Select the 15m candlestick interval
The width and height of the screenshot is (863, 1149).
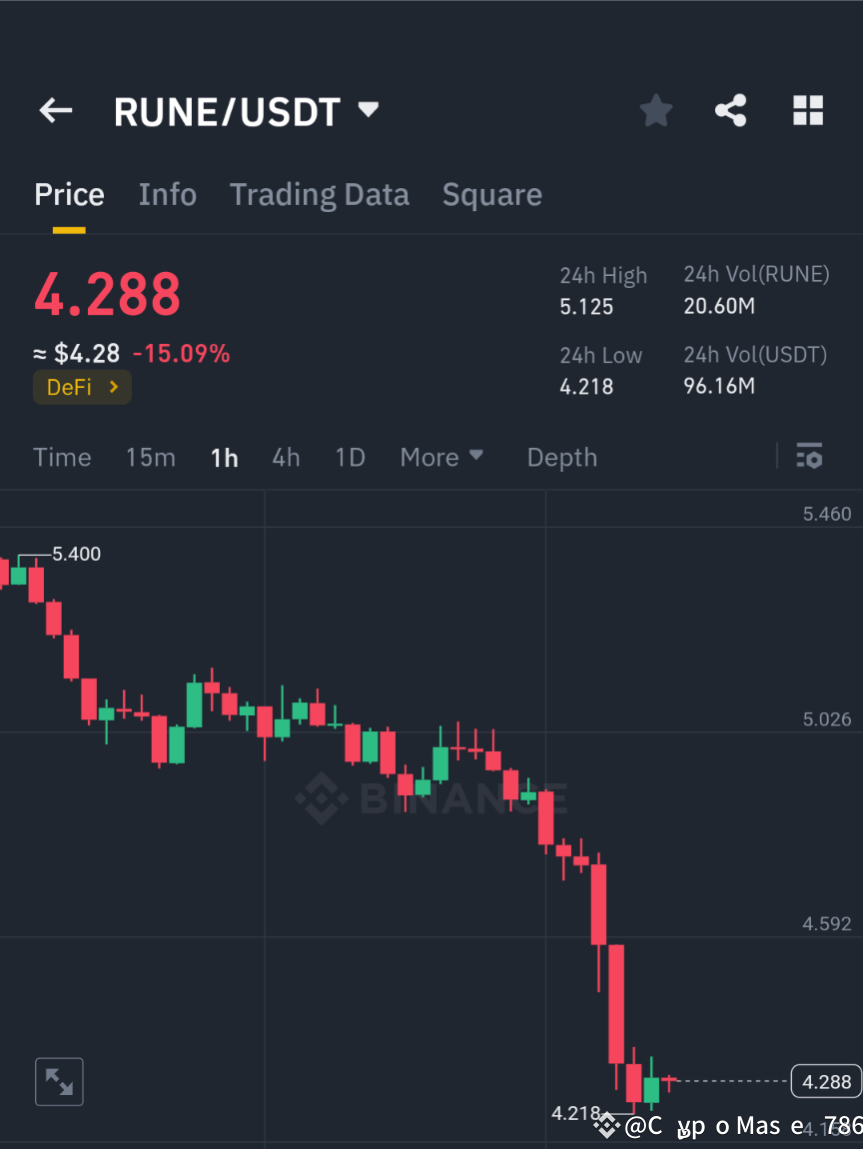pyautogui.click(x=150, y=457)
